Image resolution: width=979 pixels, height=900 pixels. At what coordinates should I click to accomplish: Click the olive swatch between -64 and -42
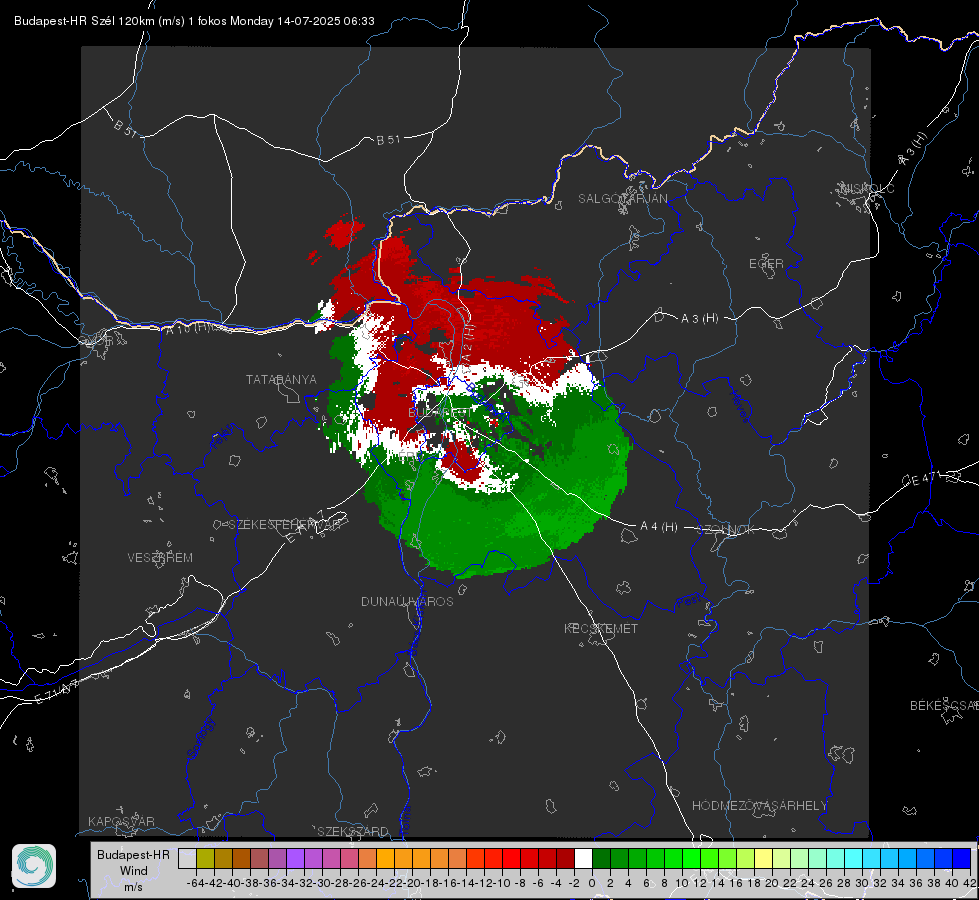click(205, 859)
